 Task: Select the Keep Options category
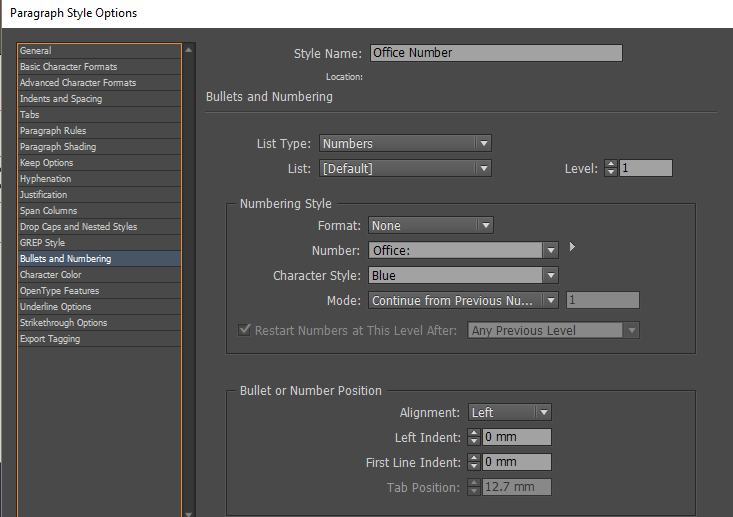pyautogui.click(x=100, y=163)
